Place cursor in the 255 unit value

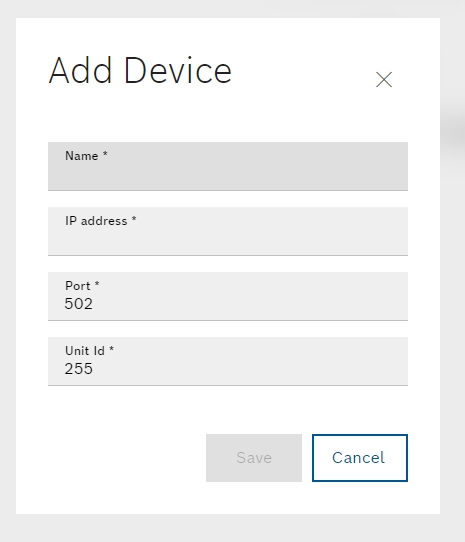(x=78, y=369)
